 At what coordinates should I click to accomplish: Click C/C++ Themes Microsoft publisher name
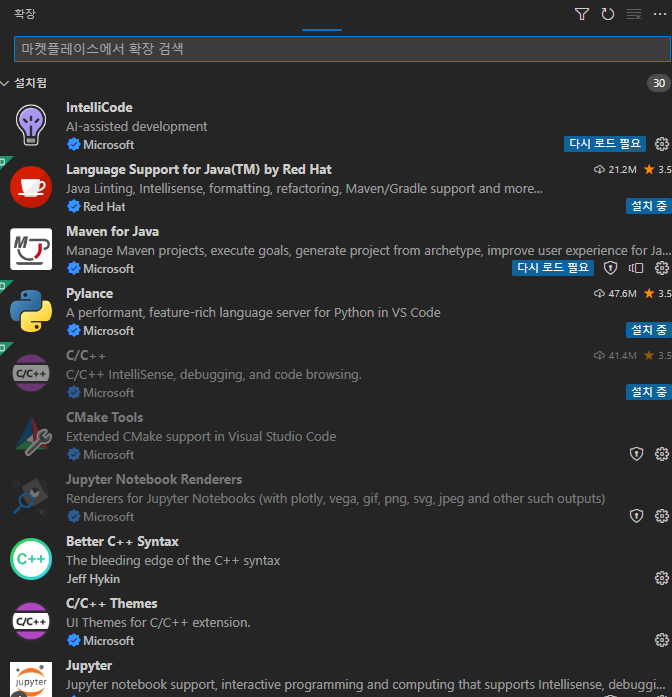click(108, 641)
